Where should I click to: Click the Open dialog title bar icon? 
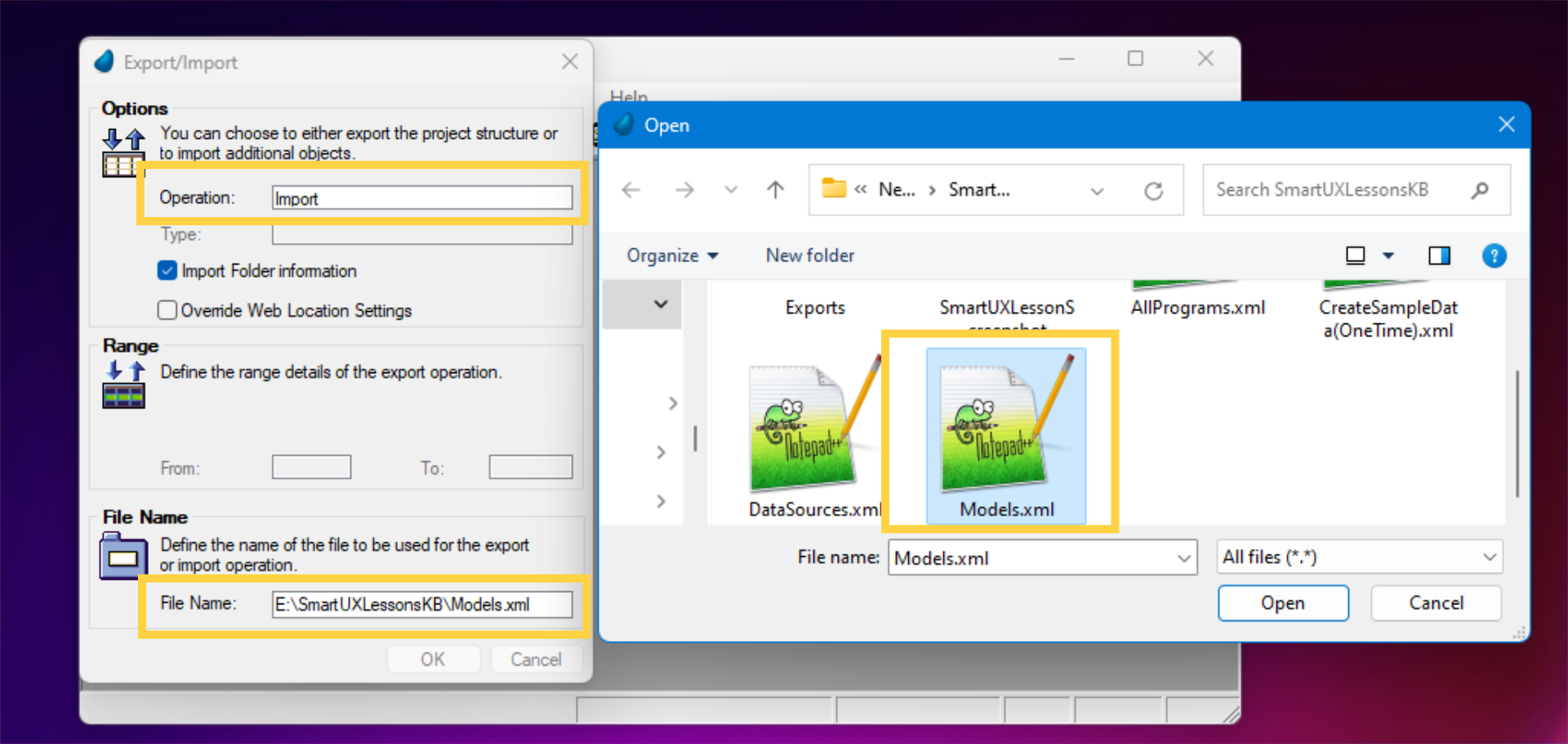[624, 125]
